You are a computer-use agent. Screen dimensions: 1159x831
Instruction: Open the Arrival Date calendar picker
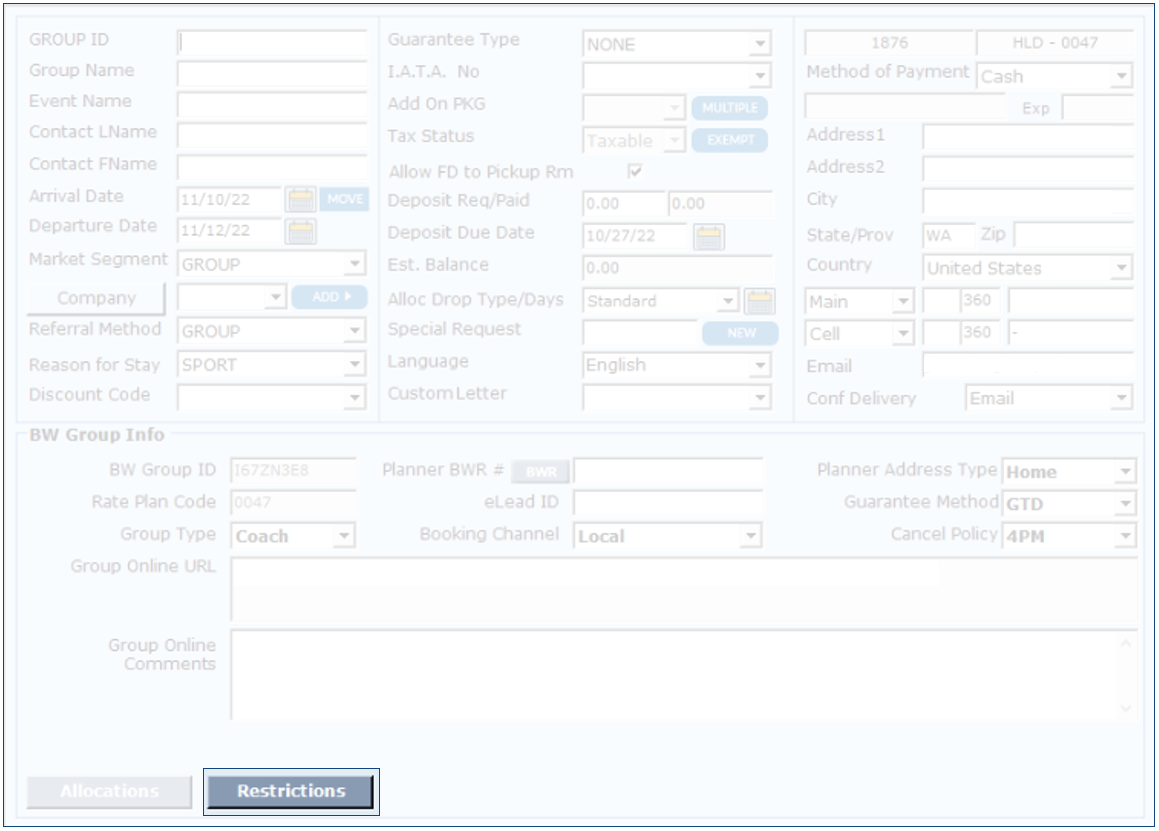pyautogui.click(x=301, y=200)
